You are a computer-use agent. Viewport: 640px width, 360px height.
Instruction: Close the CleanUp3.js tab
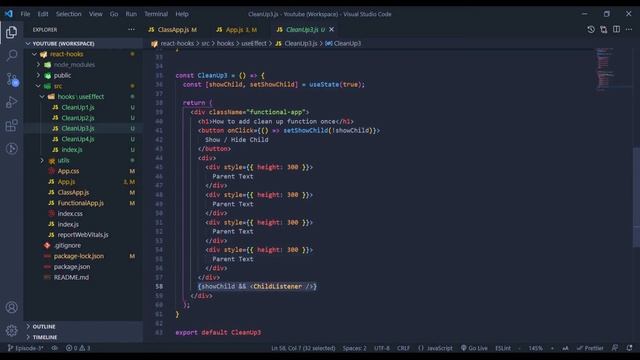(x=332, y=29)
